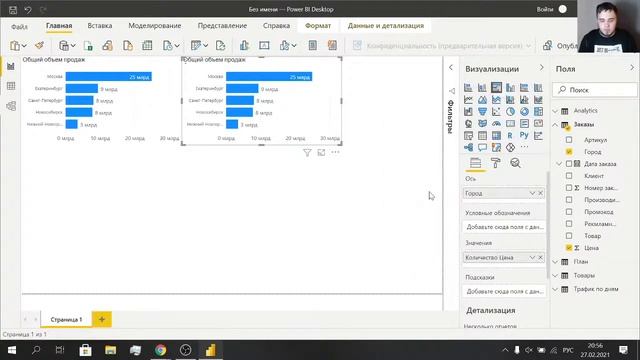Expand the План table in Fields
640x360 pixels.
[x=555, y=262]
